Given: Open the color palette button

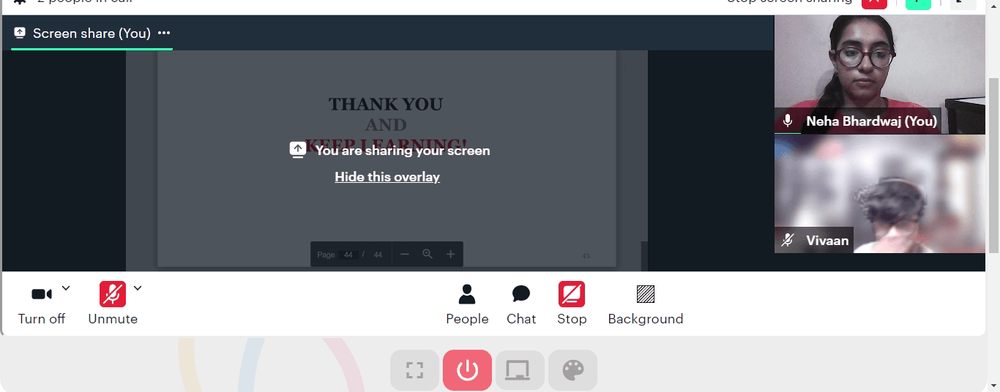Looking at the screenshot, I should tap(573, 370).
